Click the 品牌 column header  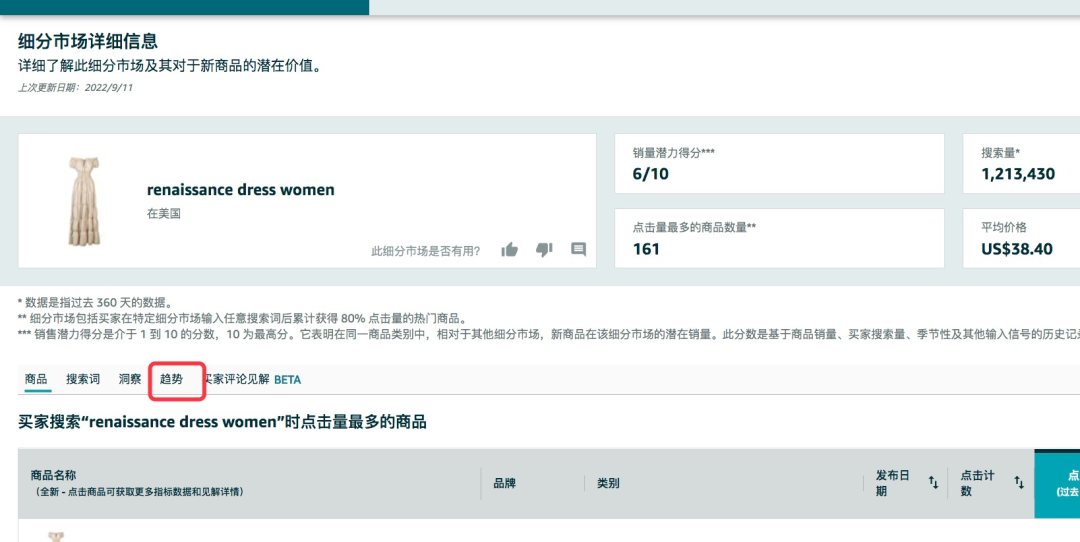[504, 483]
